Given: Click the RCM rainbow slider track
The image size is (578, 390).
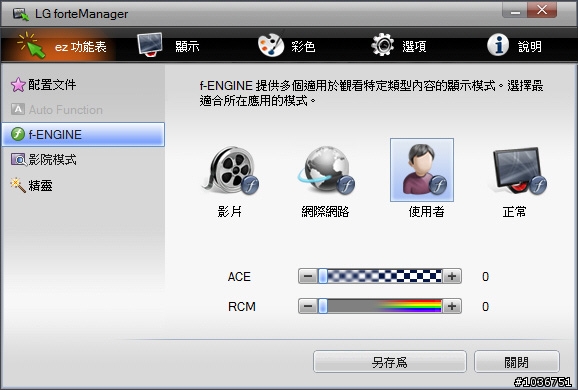Looking at the screenshot, I should [x=380, y=306].
